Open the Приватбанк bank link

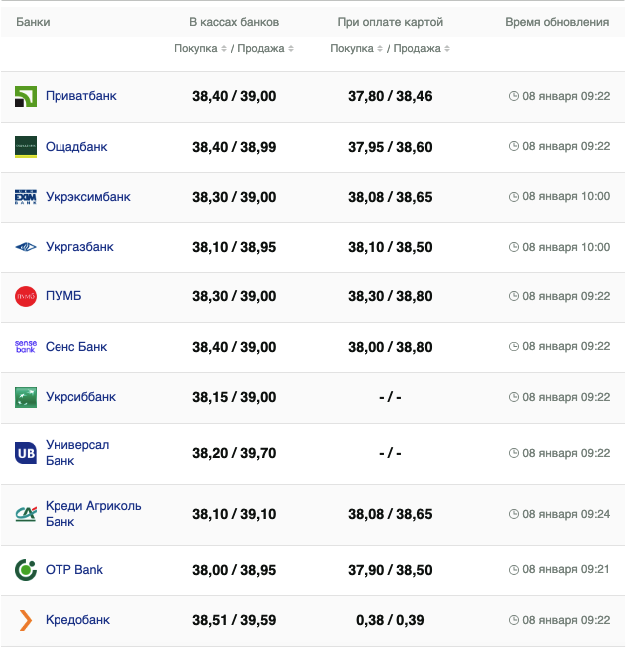[x=81, y=96]
